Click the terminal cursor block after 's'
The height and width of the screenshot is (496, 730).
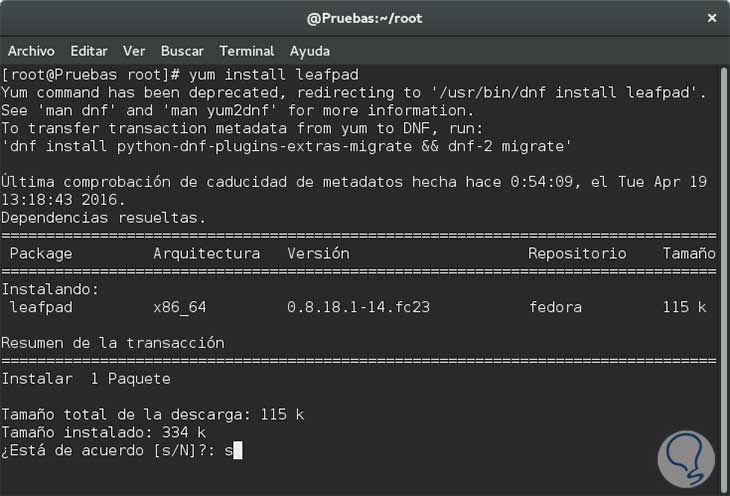tap(237, 451)
